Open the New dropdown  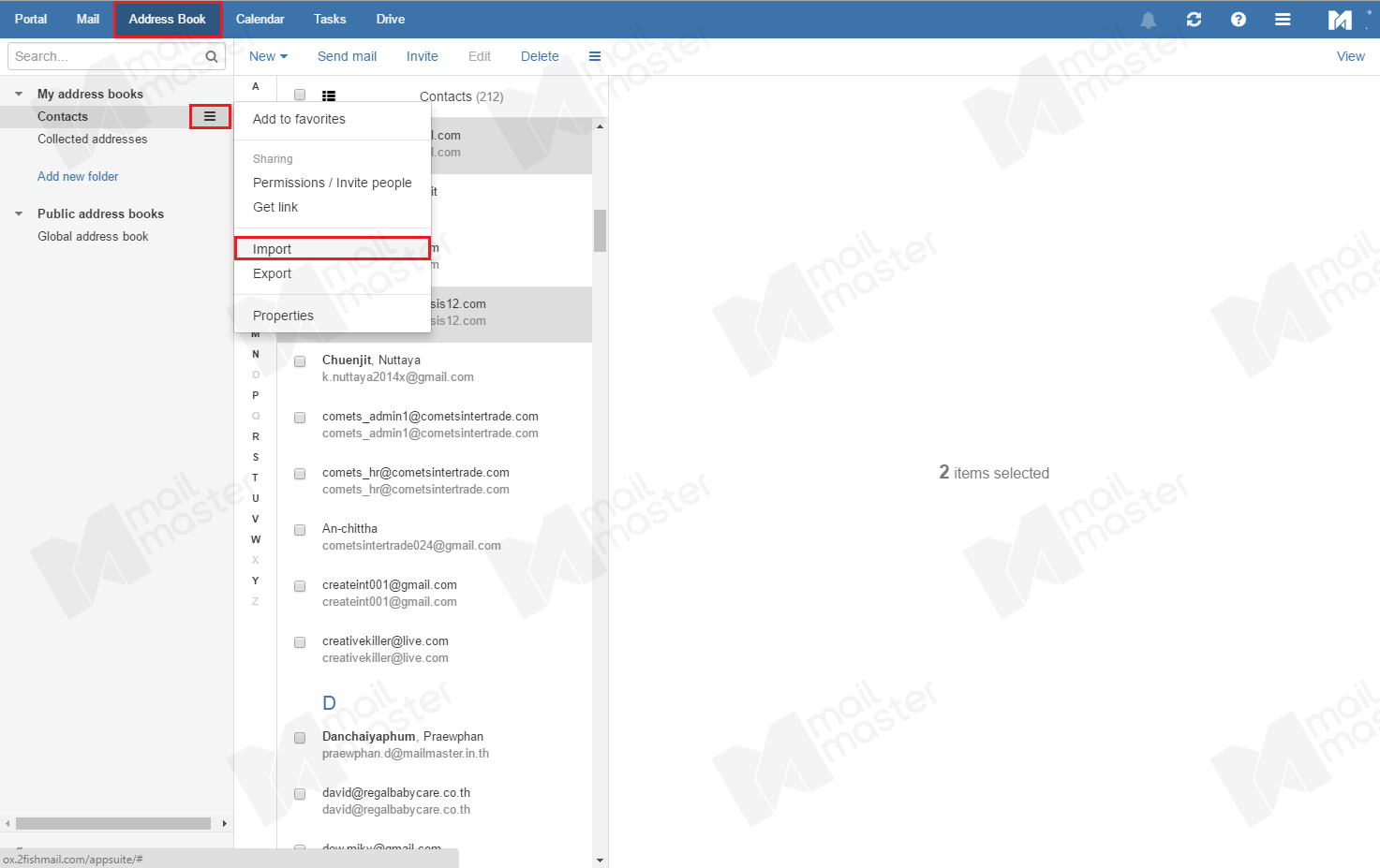tap(268, 56)
